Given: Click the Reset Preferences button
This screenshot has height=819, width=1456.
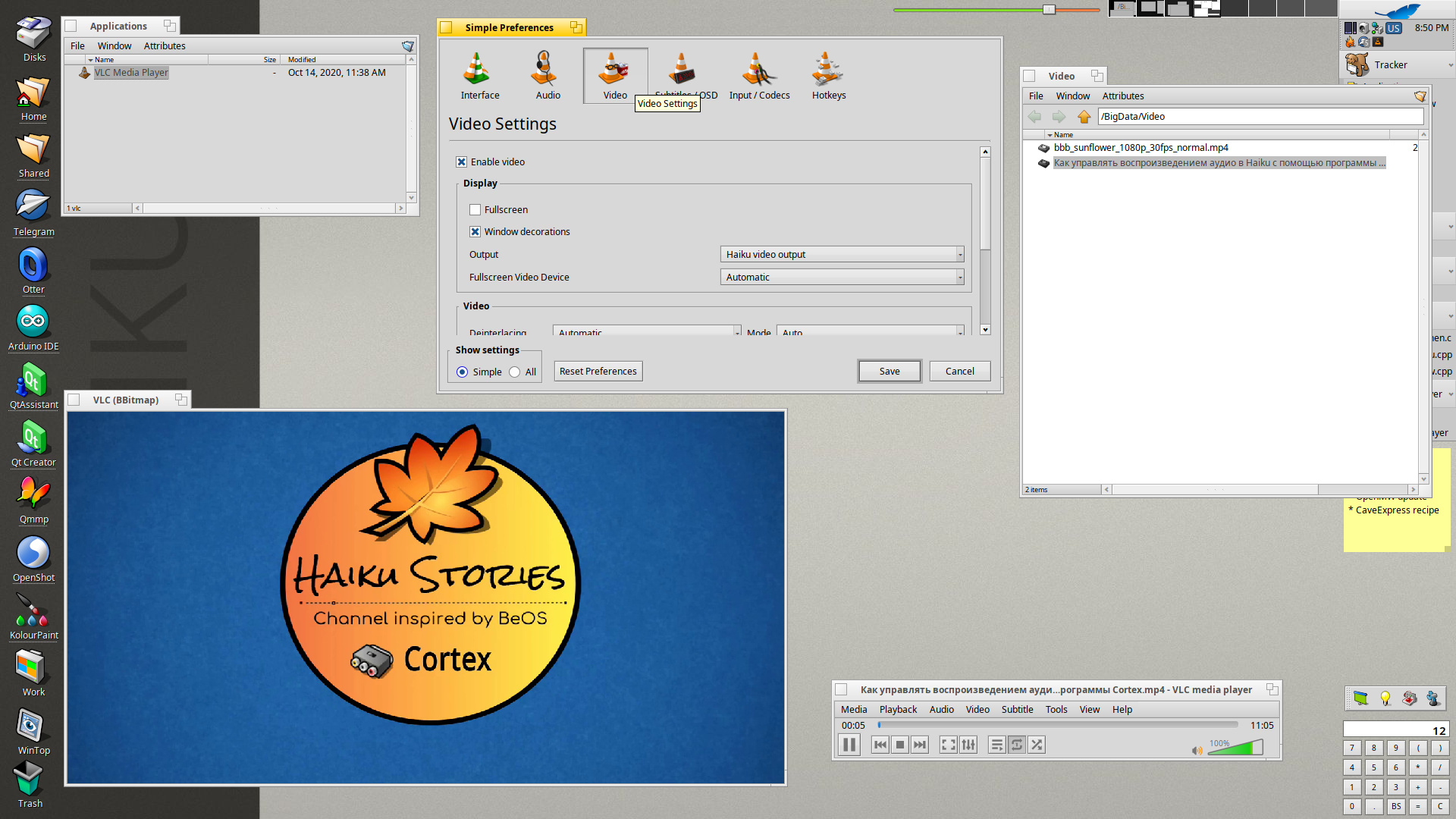Looking at the screenshot, I should point(598,372).
